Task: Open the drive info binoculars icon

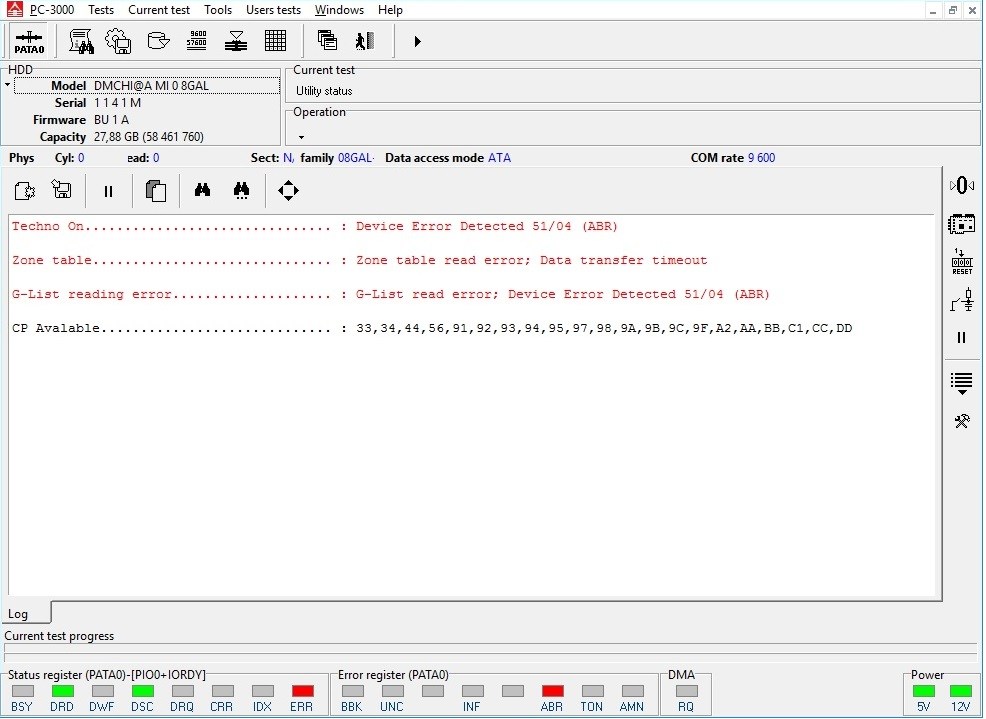Action: (x=81, y=42)
